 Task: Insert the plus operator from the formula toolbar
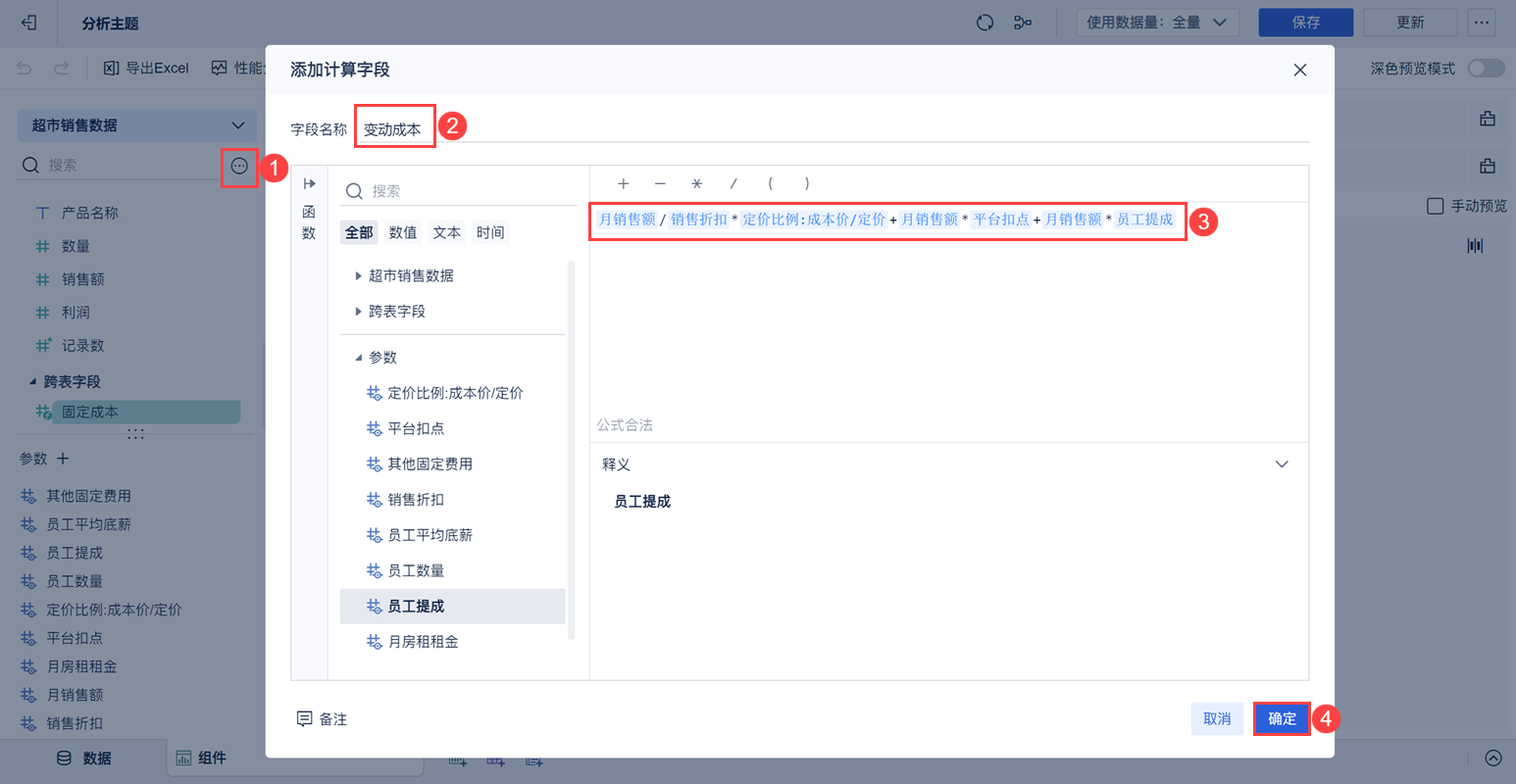coord(623,183)
